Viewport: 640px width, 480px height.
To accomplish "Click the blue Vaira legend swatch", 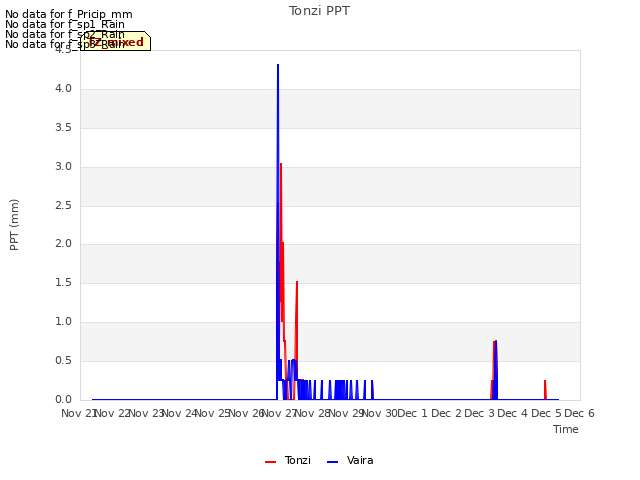I will click(333, 462).
